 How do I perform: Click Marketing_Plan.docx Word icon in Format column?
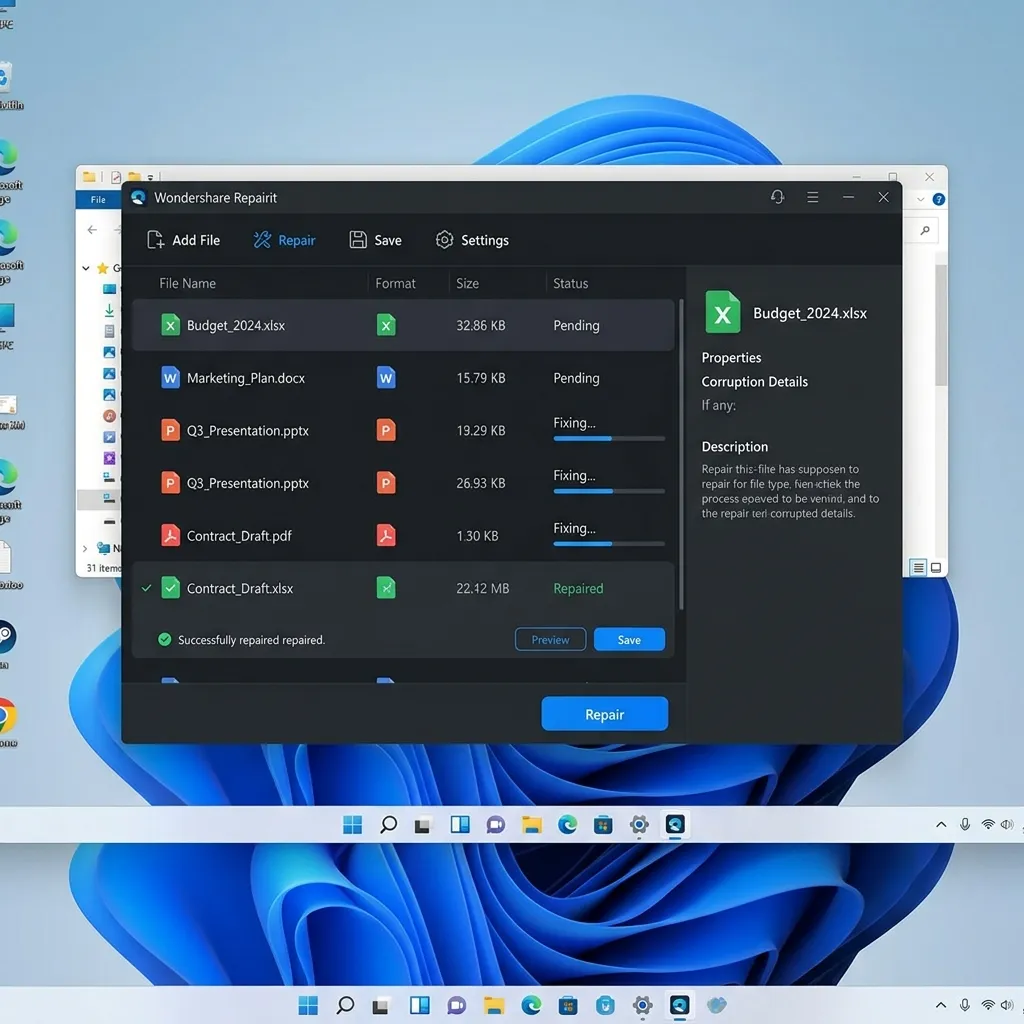click(386, 378)
